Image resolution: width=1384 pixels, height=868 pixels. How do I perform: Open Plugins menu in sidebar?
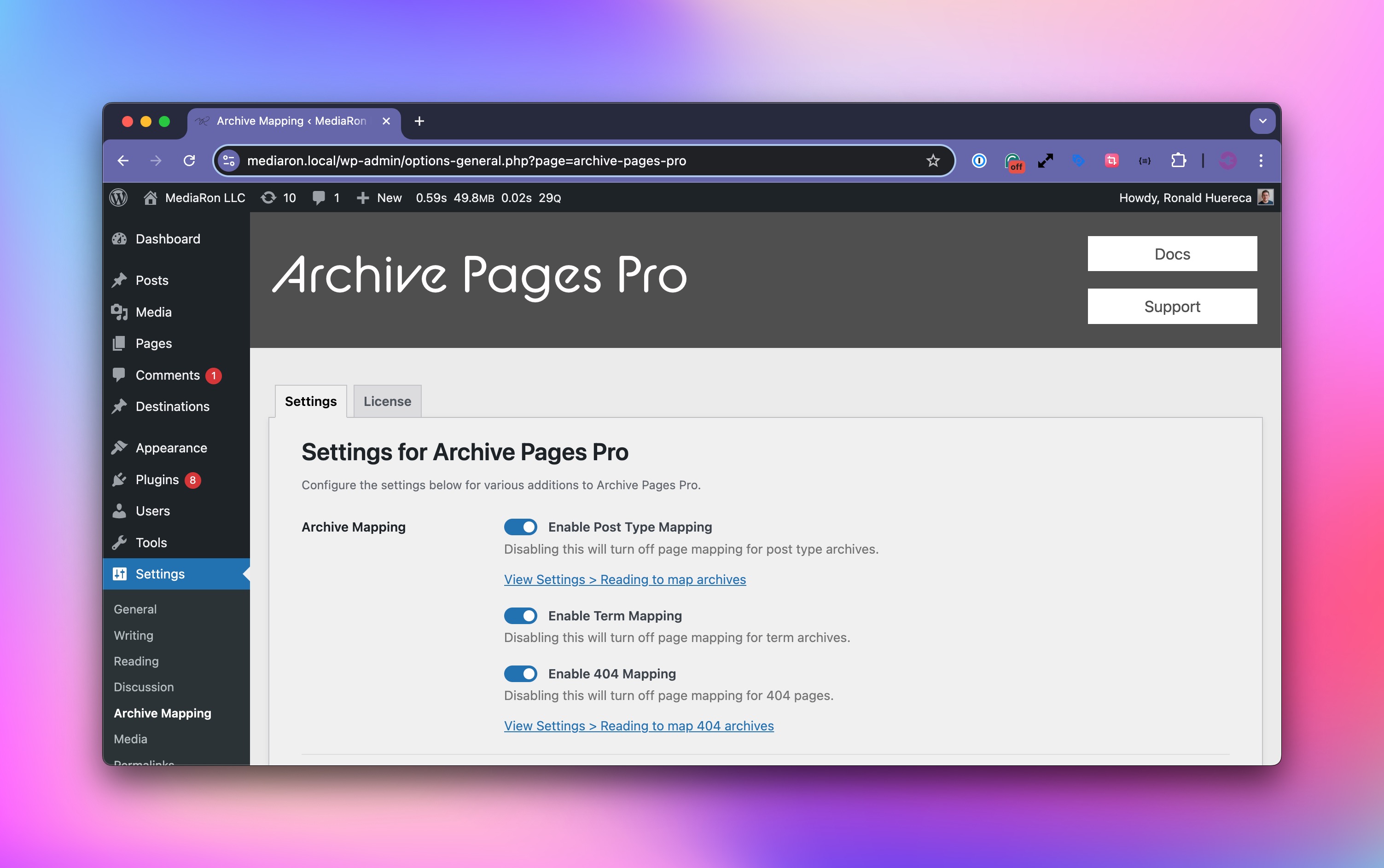(x=157, y=480)
